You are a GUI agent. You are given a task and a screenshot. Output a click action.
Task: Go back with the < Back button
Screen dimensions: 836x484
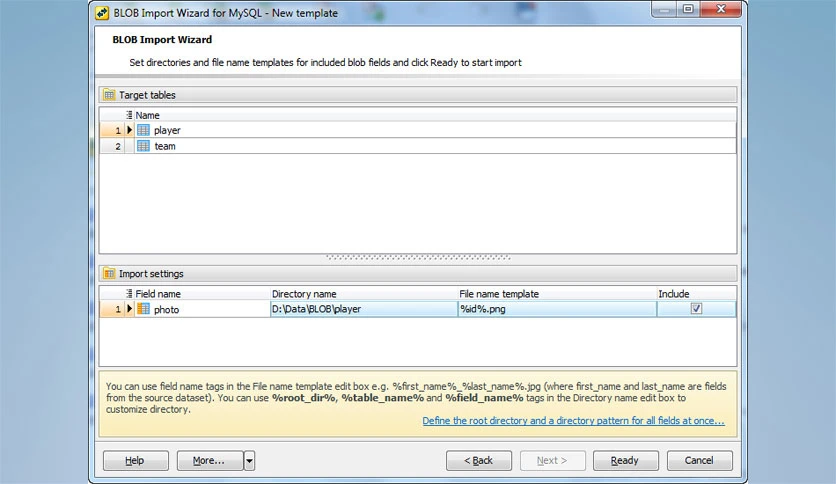pyautogui.click(x=479, y=461)
